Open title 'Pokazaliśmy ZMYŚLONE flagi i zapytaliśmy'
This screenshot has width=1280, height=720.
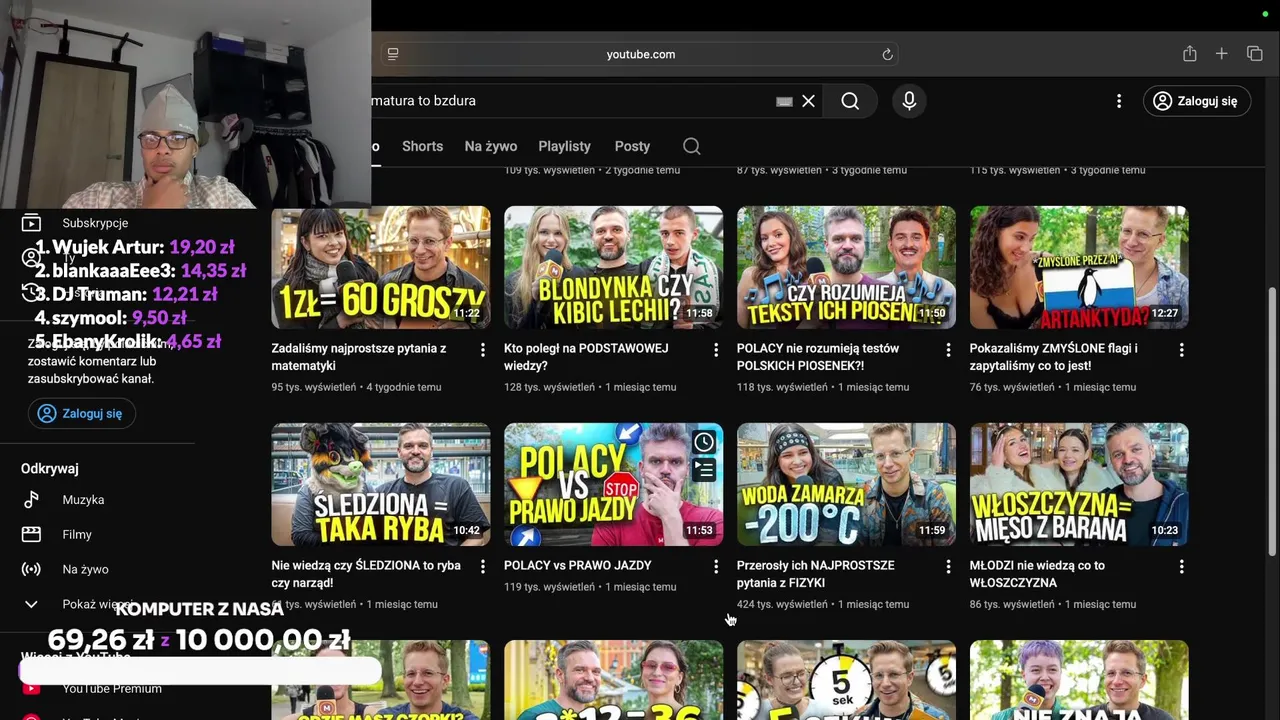click(1053, 357)
